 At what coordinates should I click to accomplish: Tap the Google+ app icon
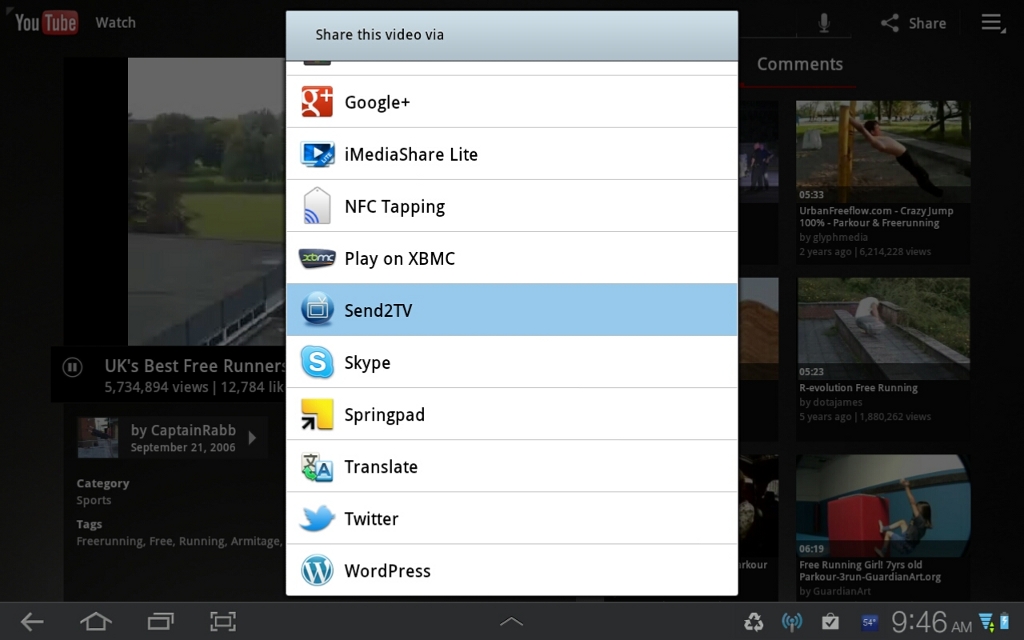317,102
